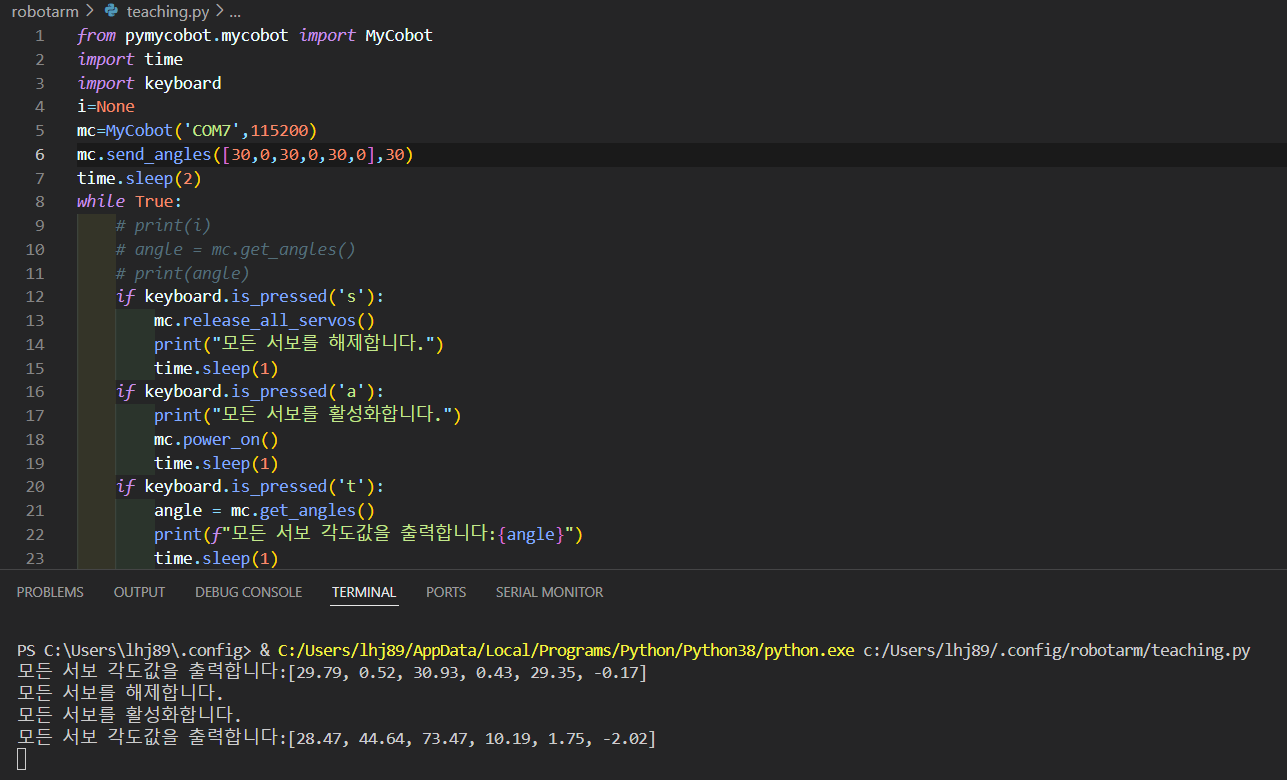Screen dimensions: 1287x780
Task: Click the 115200 baud rate value
Action: click(x=279, y=130)
